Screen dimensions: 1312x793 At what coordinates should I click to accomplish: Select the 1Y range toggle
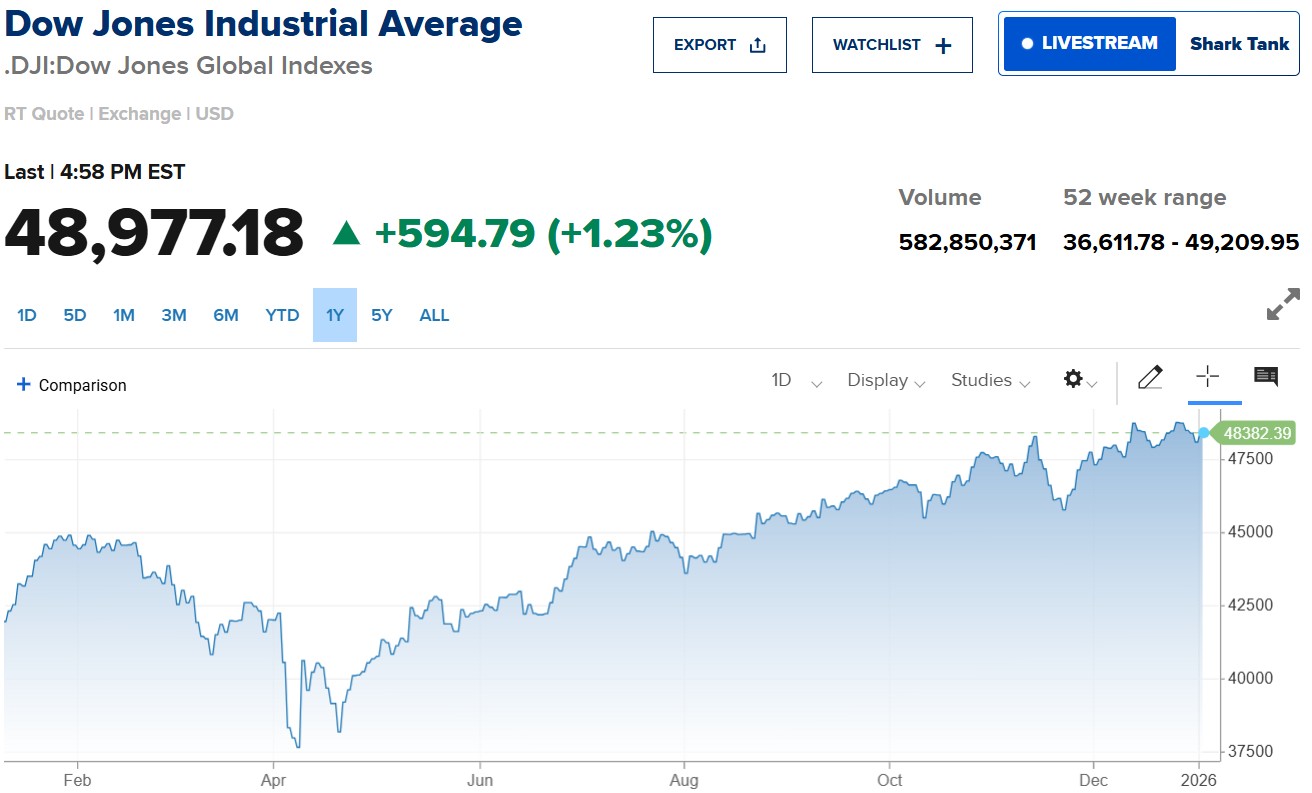coord(335,315)
